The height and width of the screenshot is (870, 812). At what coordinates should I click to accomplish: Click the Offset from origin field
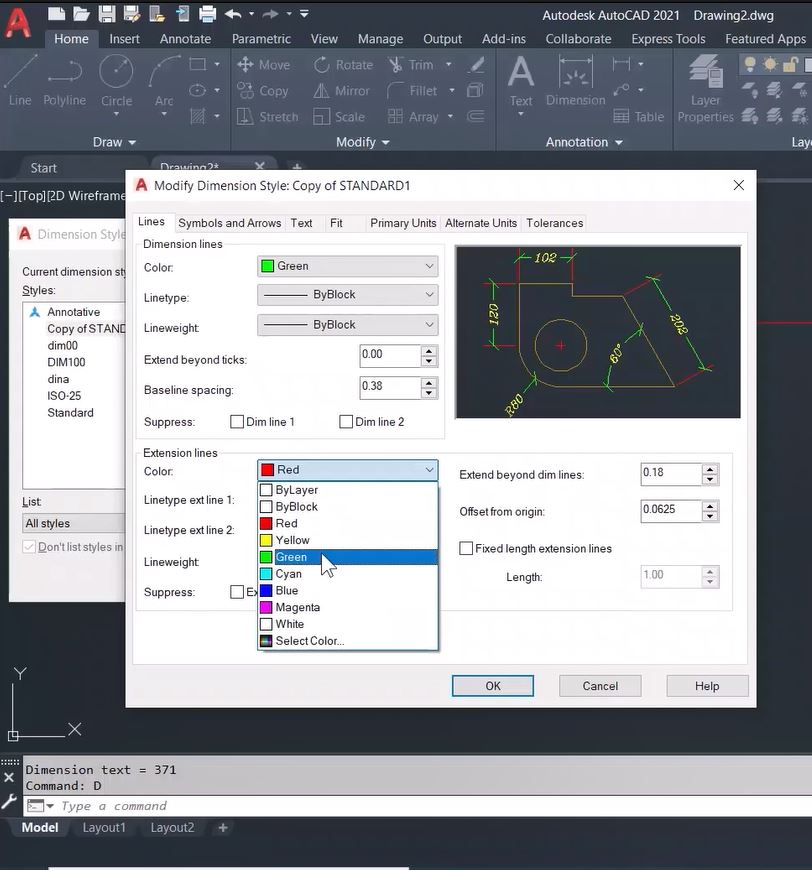(671, 510)
